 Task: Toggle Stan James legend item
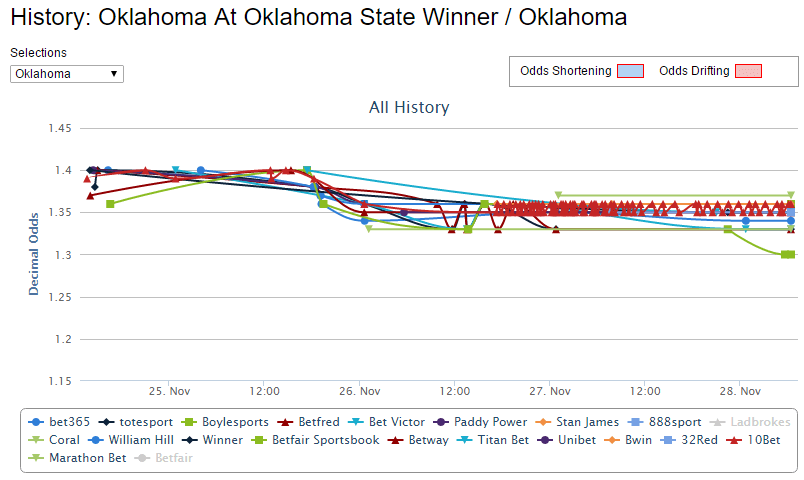coord(576,422)
